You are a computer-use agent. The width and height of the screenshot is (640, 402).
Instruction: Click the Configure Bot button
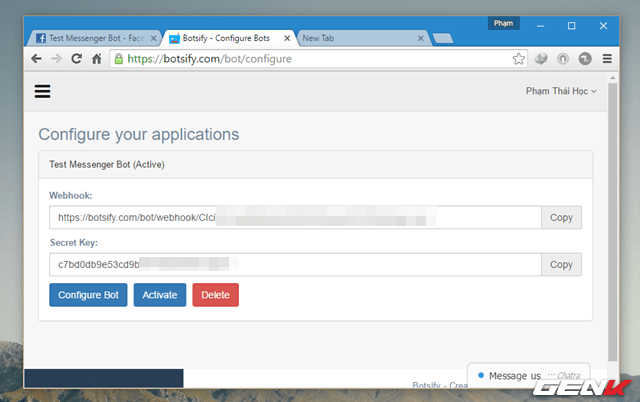[x=88, y=295]
